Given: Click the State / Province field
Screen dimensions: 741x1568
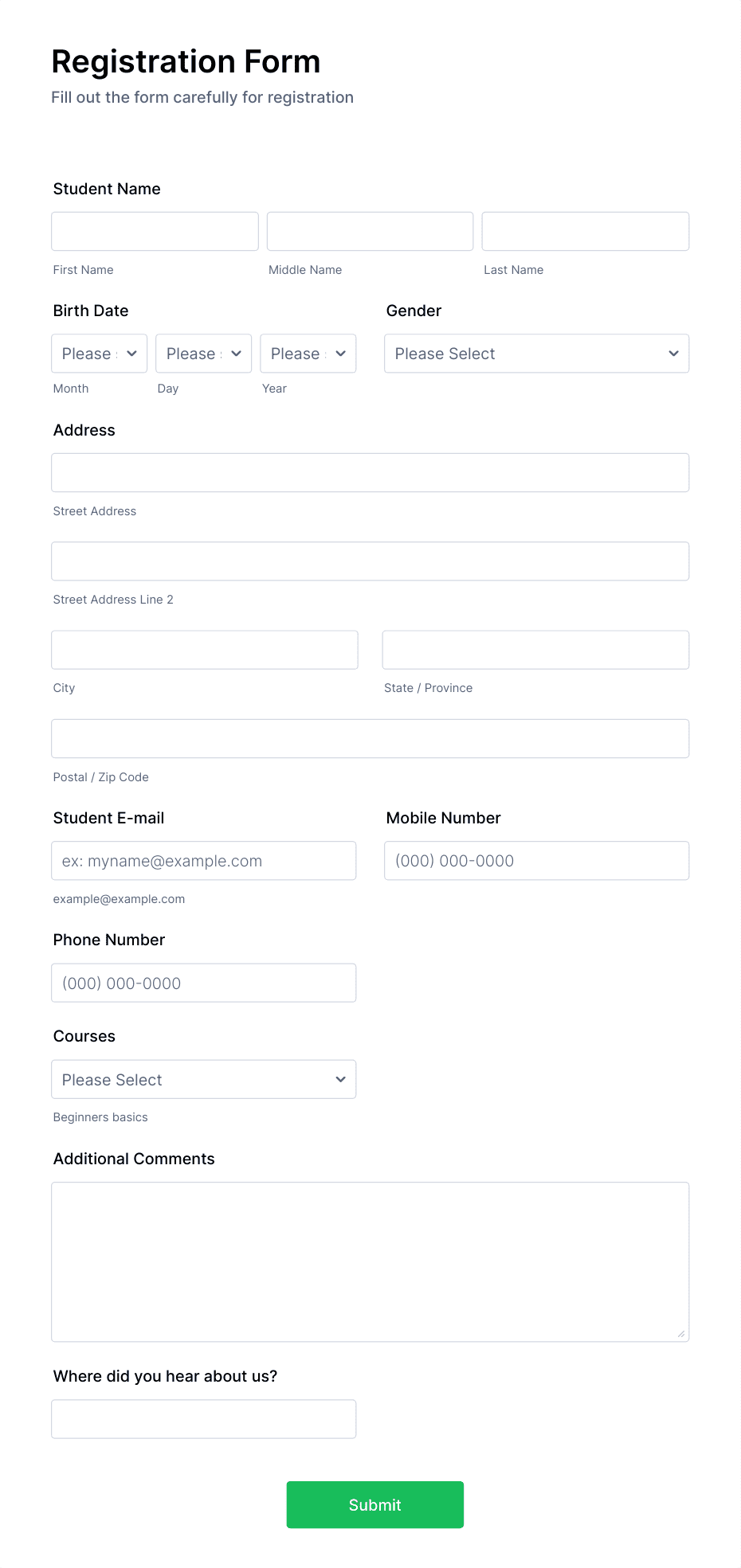Looking at the screenshot, I should click(535, 649).
